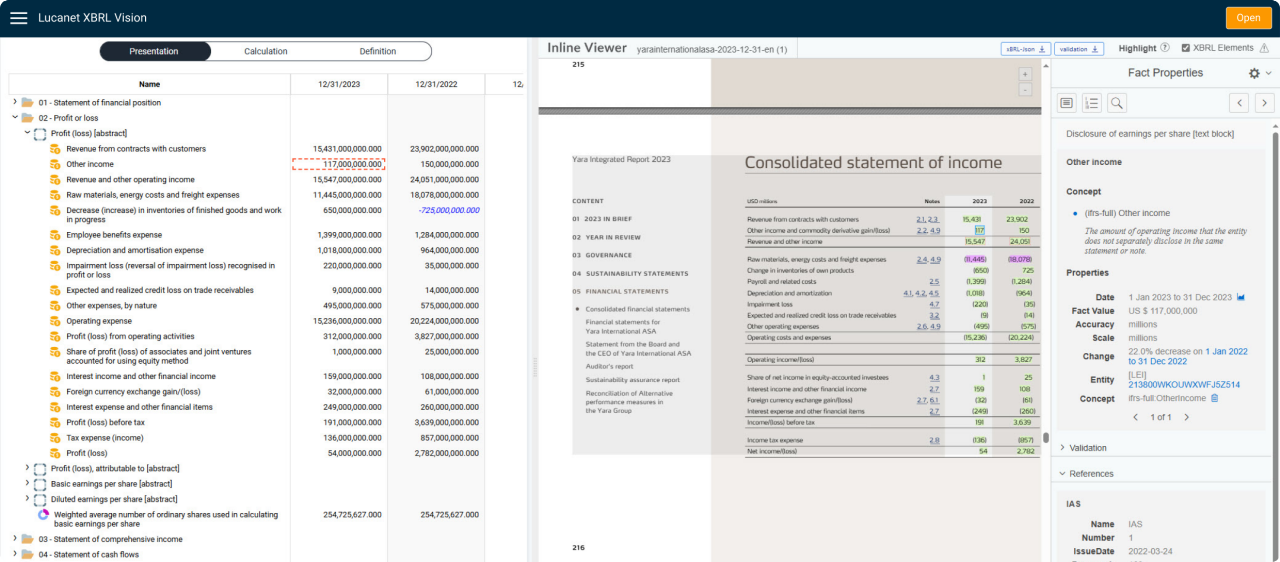Click the orange Open button

click(x=1248, y=18)
